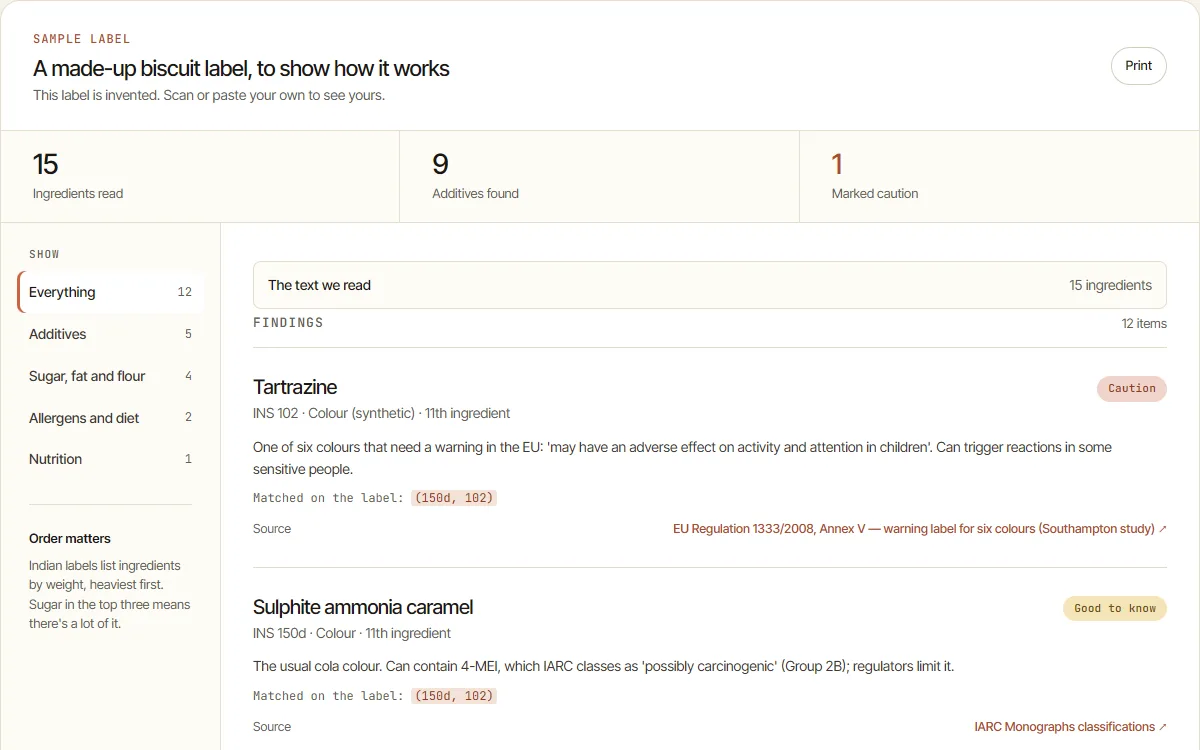This screenshot has height=750, width=1200.
Task: Click '(150d, 102)' match under Sulphite ammonia caramel
Action: (454, 696)
